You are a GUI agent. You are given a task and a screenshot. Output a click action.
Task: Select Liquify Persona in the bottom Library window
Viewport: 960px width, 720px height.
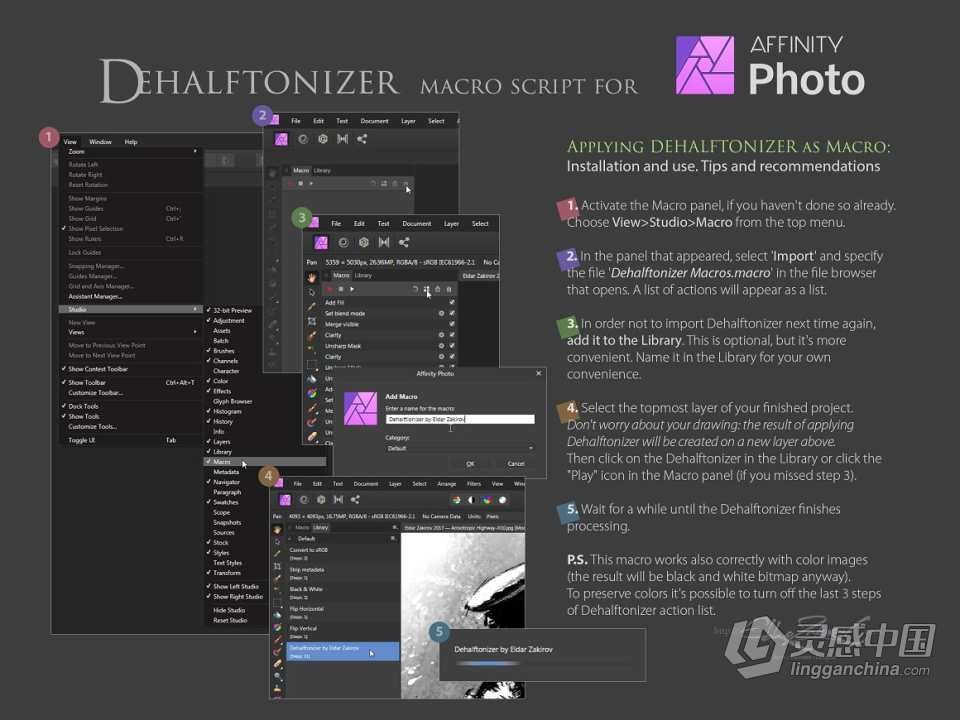[x=304, y=500]
